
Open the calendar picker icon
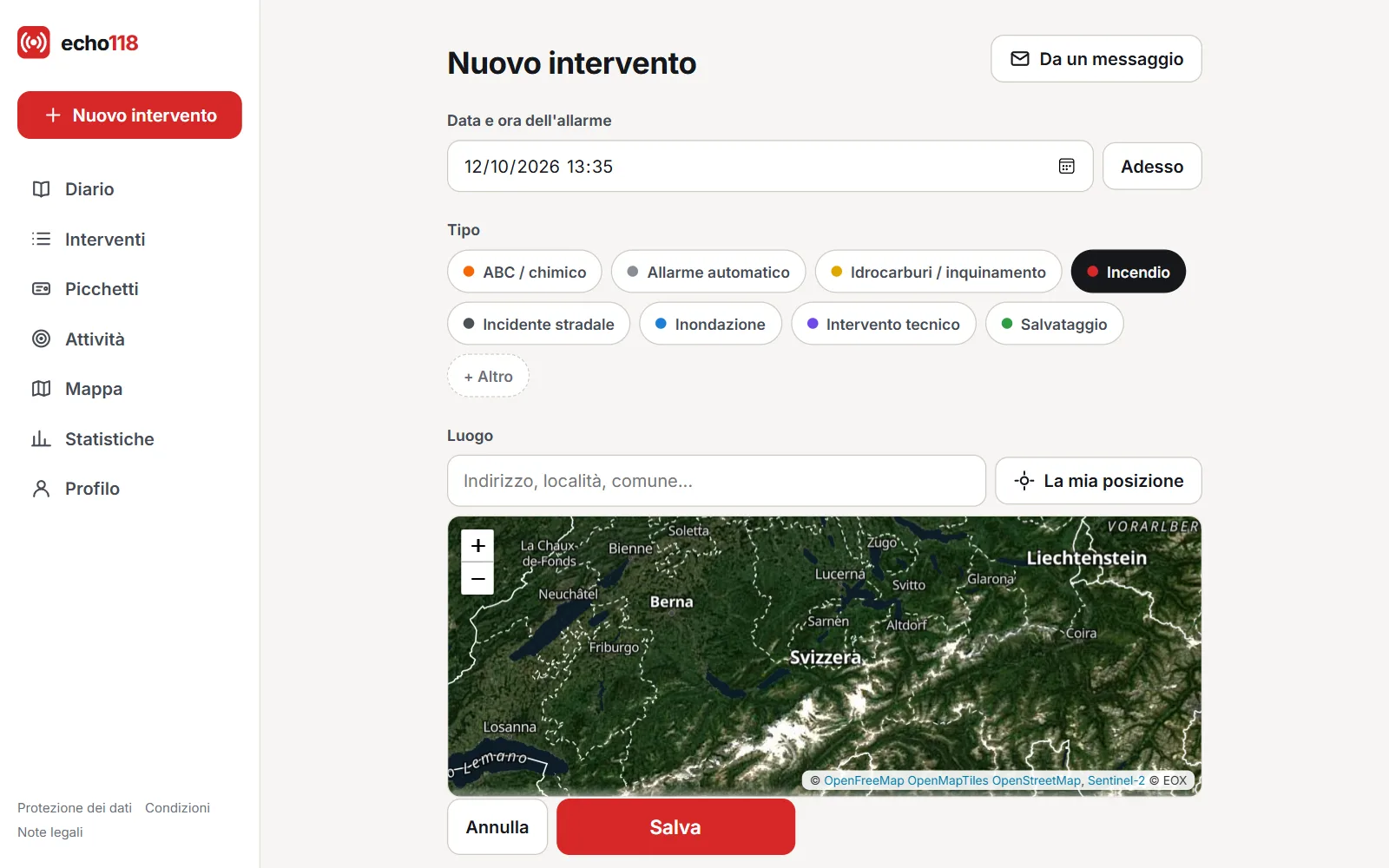click(1067, 166)
